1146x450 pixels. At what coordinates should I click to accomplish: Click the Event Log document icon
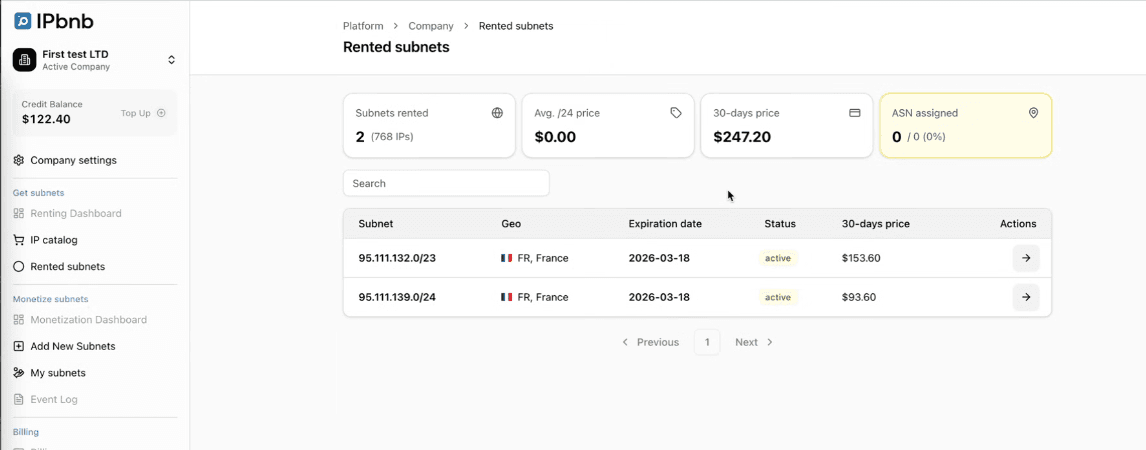pyautogui.click(x=19, y=400)
